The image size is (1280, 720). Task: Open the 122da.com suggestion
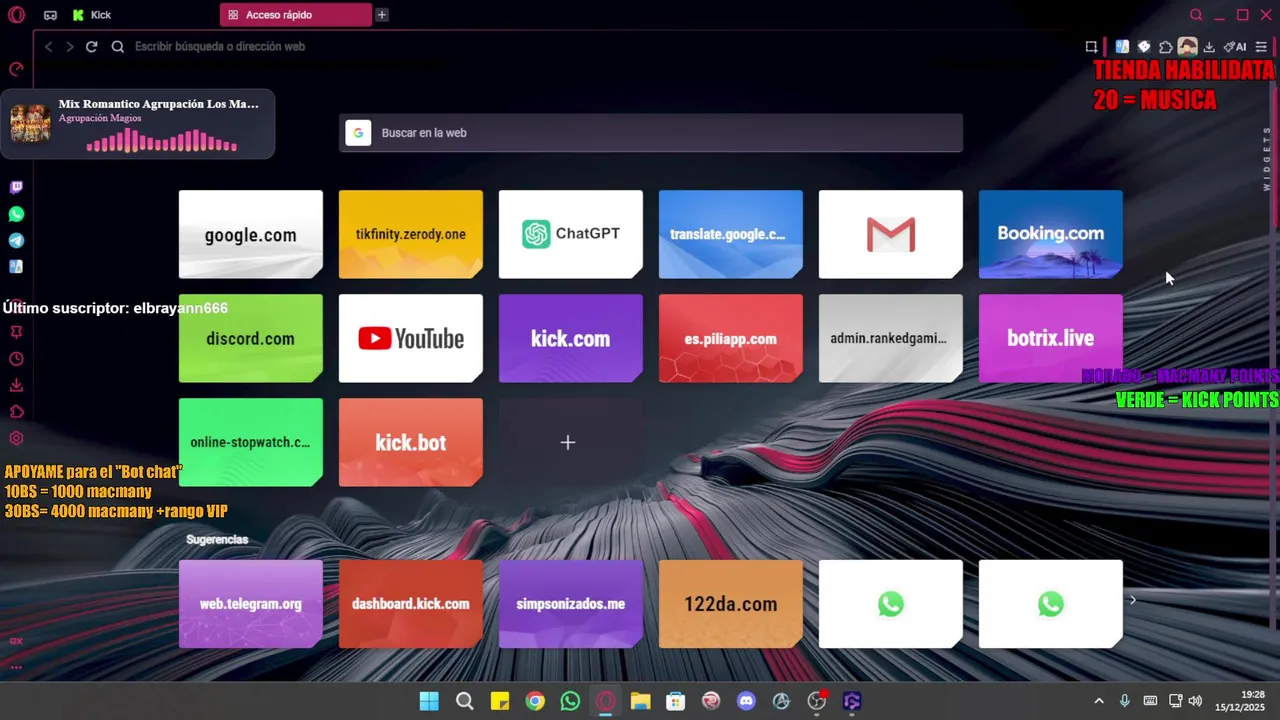pos(731,604)
